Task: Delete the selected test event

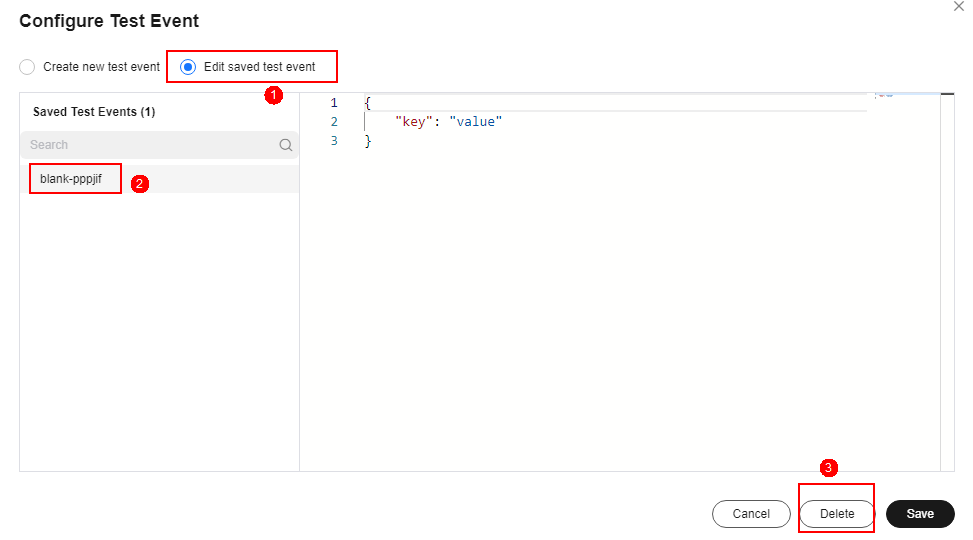Action: click(x=837, y=514)
